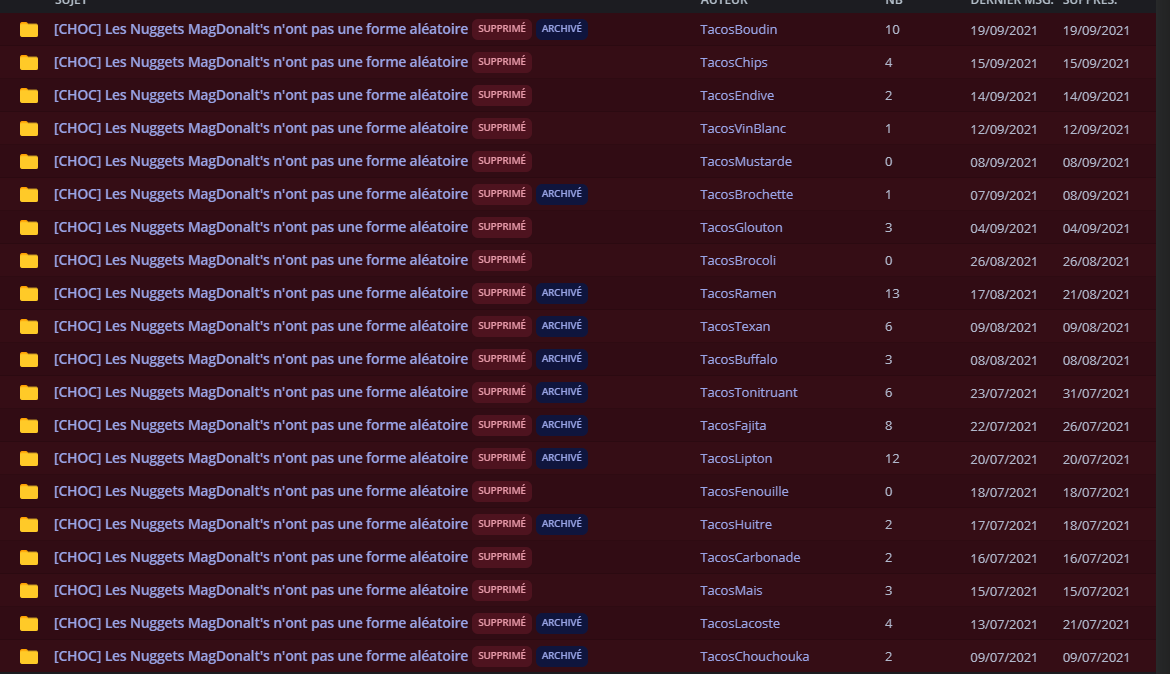Open the Nuggets topic authored by TacosTexan
The height and width of the screenshot is (674, 1170).
coord(260,326)
